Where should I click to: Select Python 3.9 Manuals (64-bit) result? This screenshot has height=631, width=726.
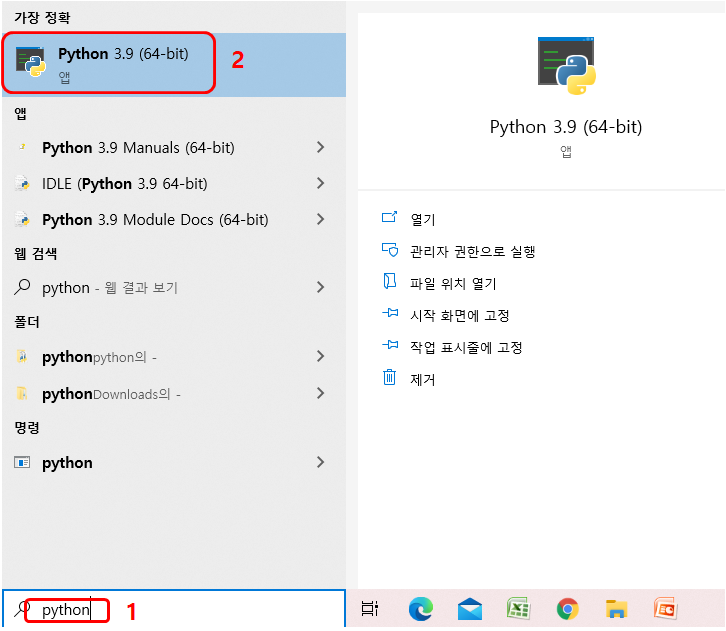point(174,148)
